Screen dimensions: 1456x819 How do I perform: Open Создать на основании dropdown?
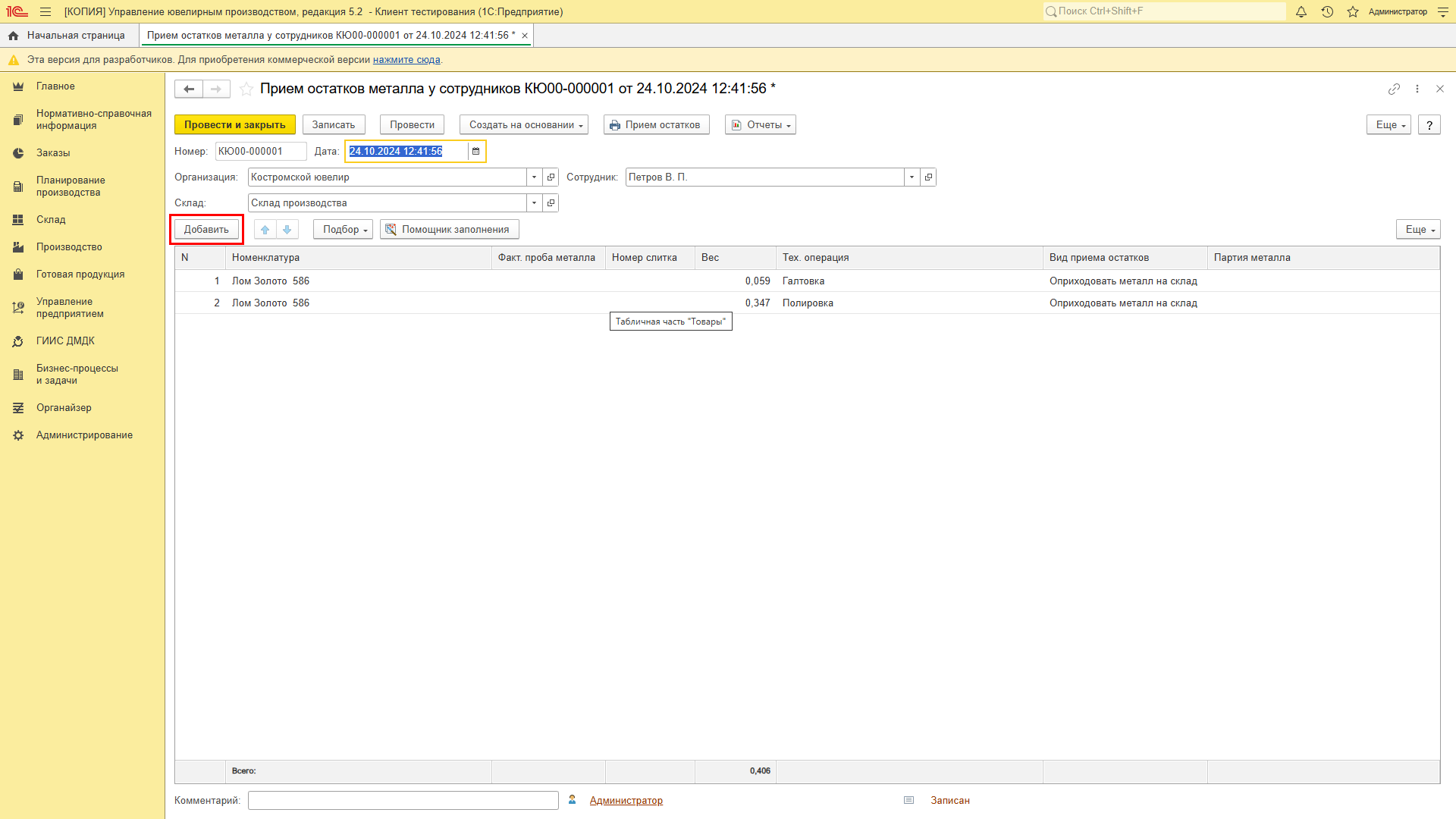pyautogui.click(x=524, y=125)
